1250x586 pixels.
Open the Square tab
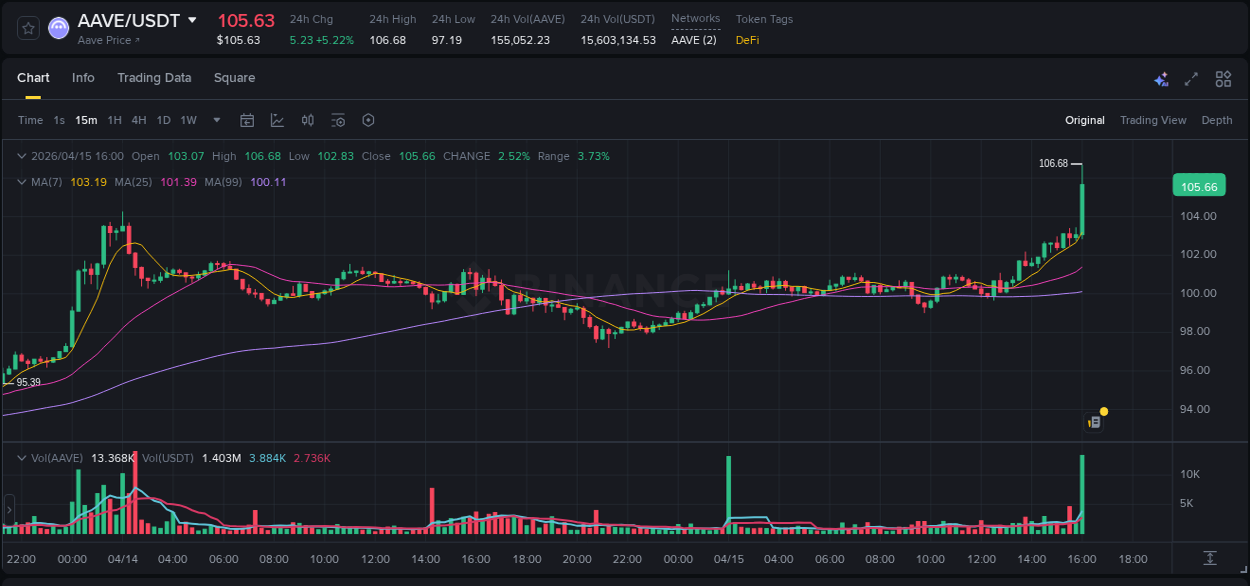[235, 77]
